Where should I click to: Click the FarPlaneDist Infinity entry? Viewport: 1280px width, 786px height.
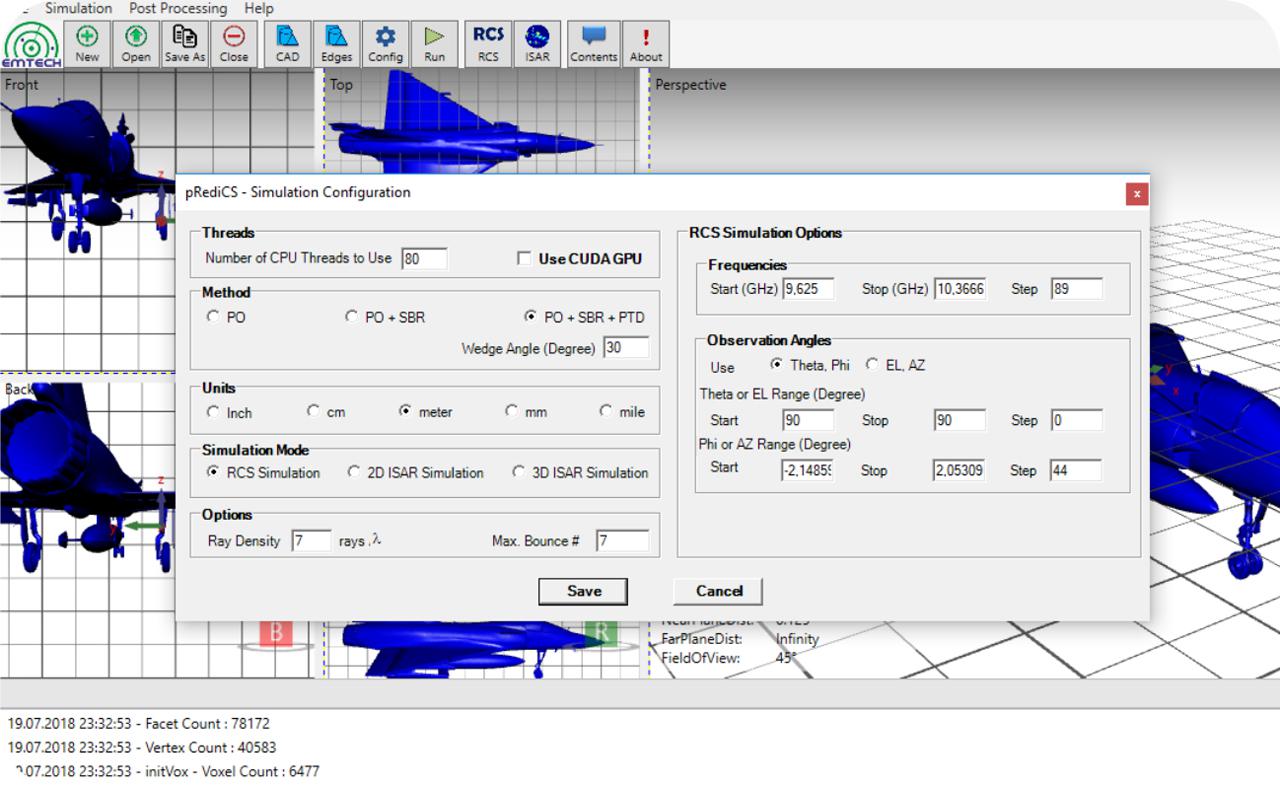pyautogui.click(x=740, y=639)
